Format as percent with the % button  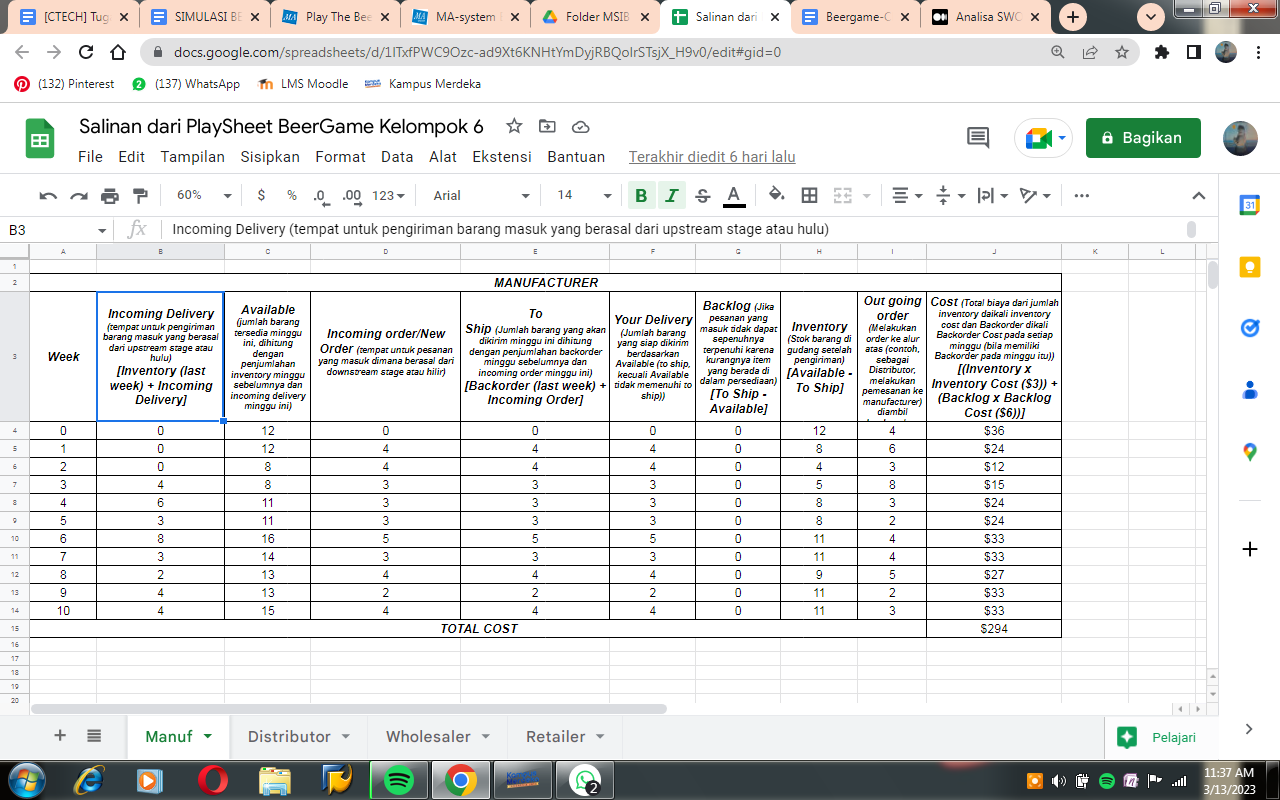pyautogui.click(x=292, y=195)
